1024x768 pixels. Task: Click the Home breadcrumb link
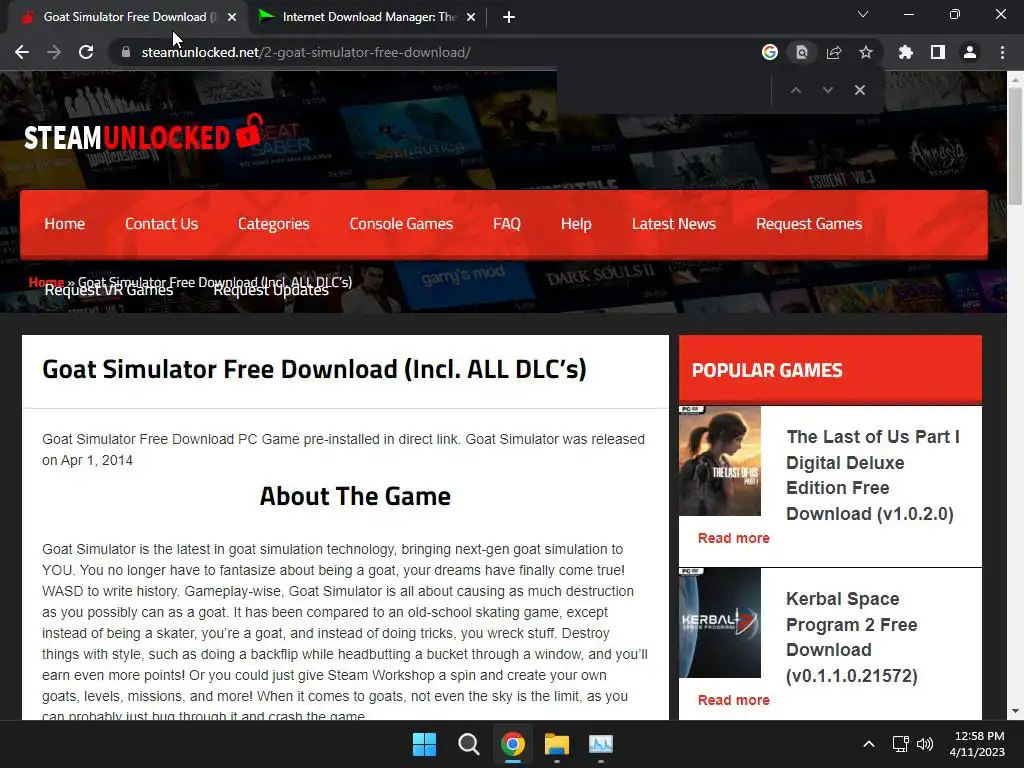[46, 281]
